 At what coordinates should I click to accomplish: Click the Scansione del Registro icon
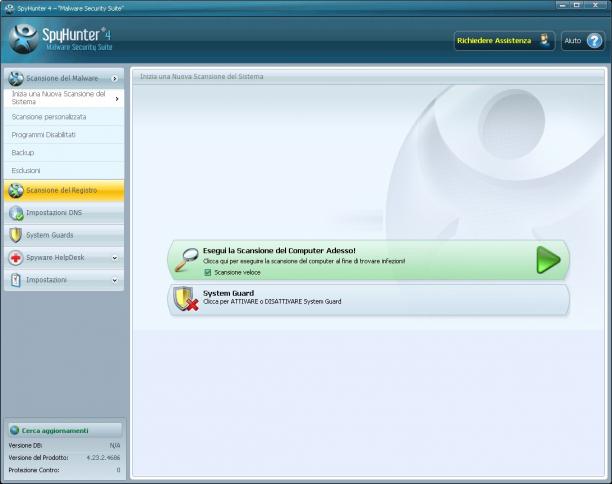(x=16, y=190)
